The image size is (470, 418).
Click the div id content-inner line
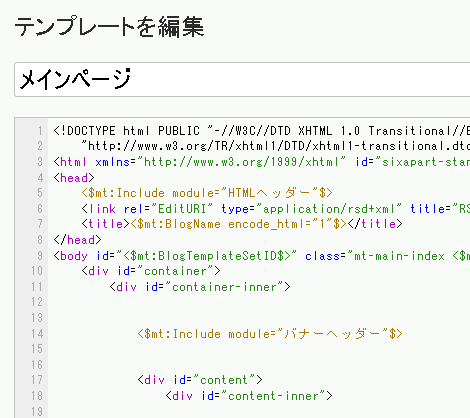coord(249,396)
